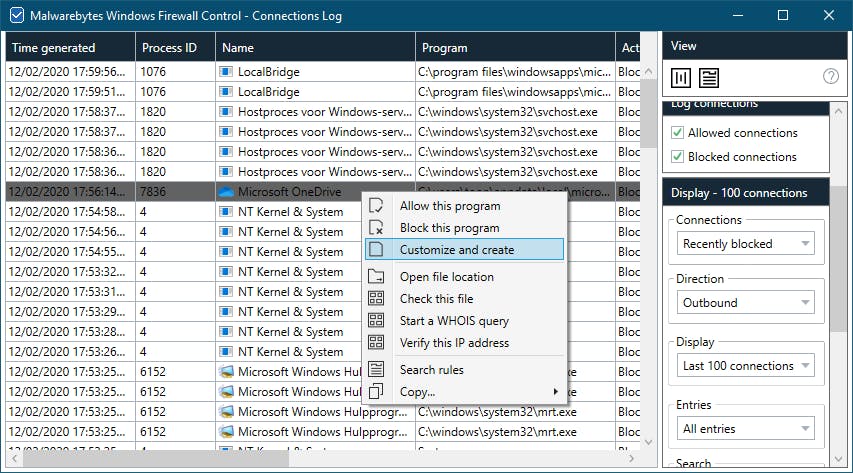
Task: Open the Entries dropdown showing All entries
Action: (x=747, y=429)
